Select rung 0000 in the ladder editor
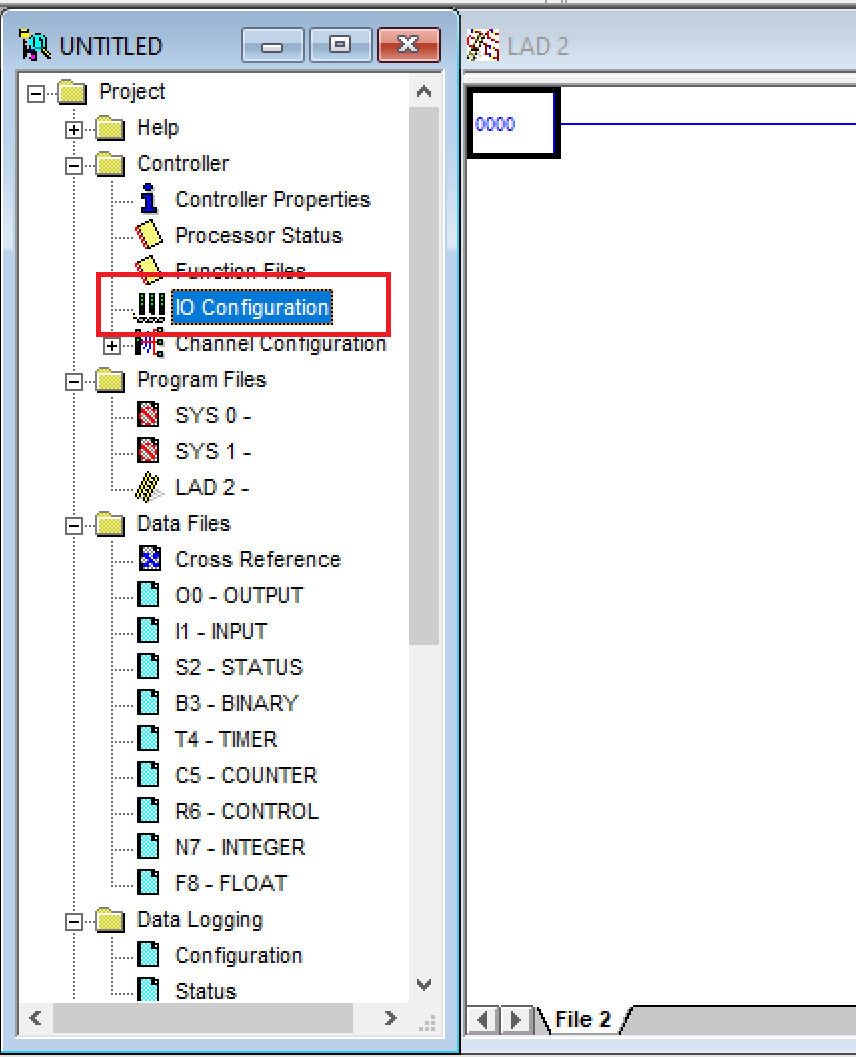856x1057 pixels. click(x=512, y=123)
